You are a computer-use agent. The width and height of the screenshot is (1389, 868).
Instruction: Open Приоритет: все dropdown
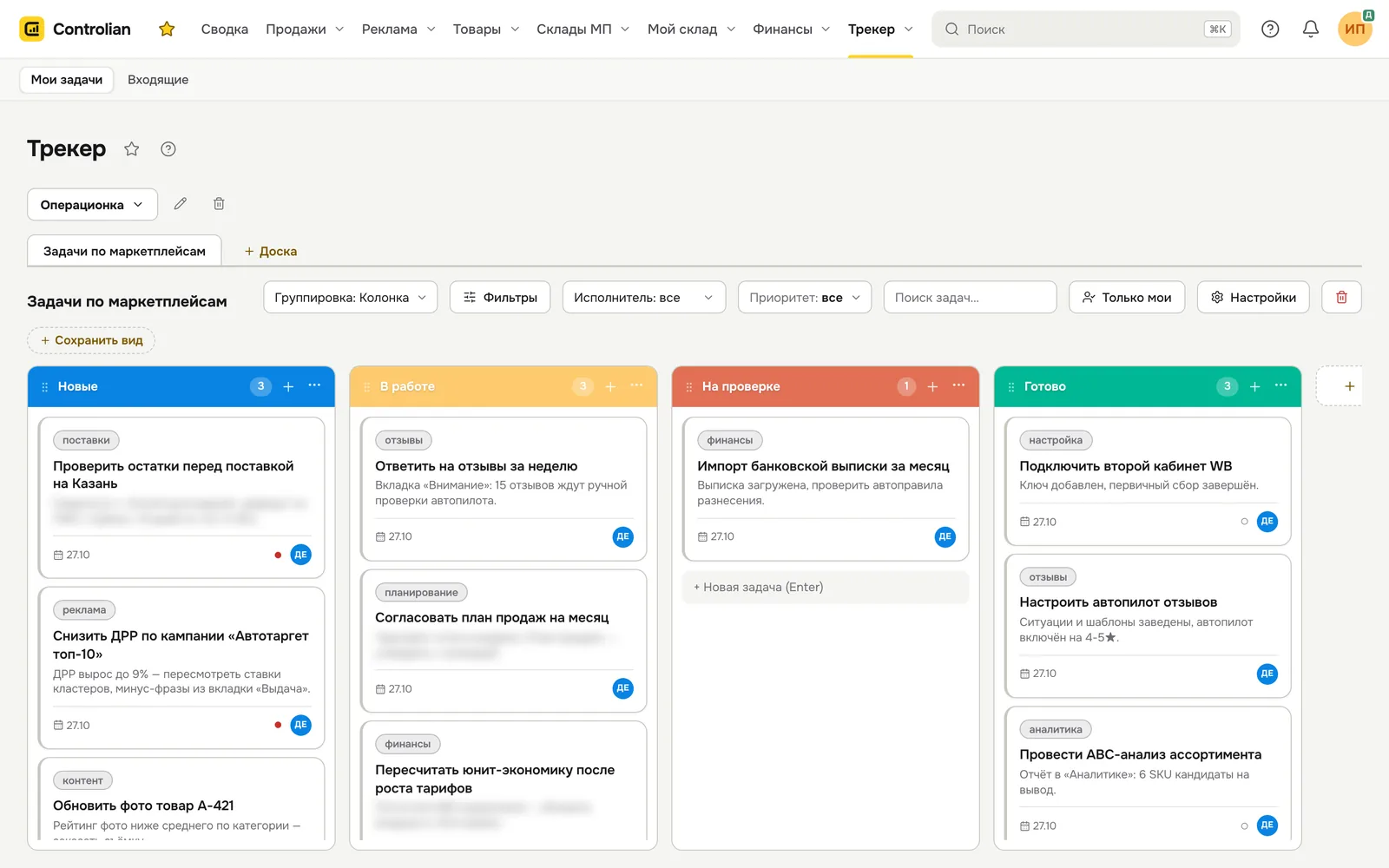tap(805, 297)
